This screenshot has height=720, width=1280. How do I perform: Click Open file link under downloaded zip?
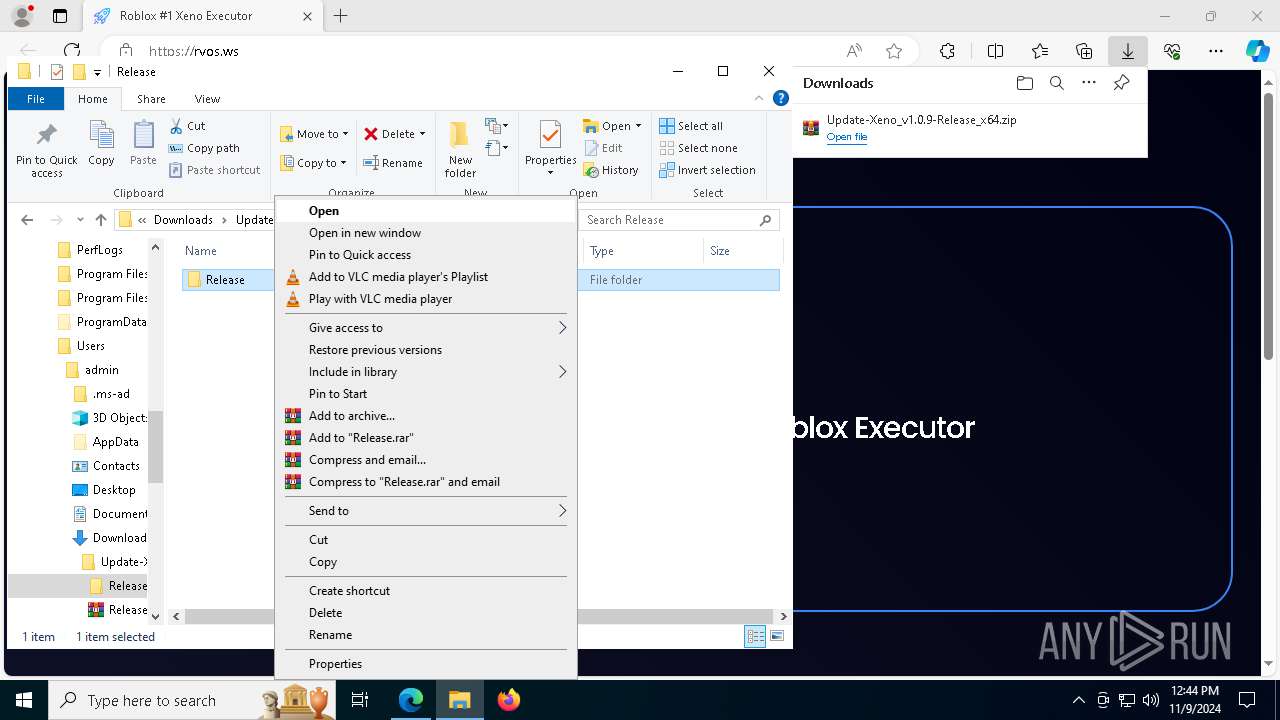(846, 137)
